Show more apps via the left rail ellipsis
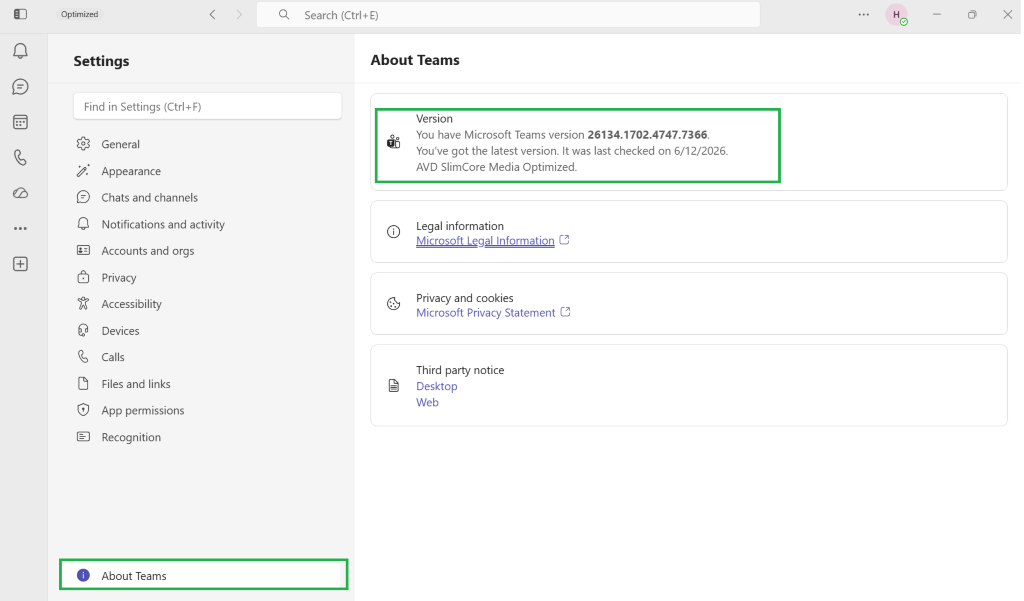Screen dimensions: 1024x601 coord(20,229)
